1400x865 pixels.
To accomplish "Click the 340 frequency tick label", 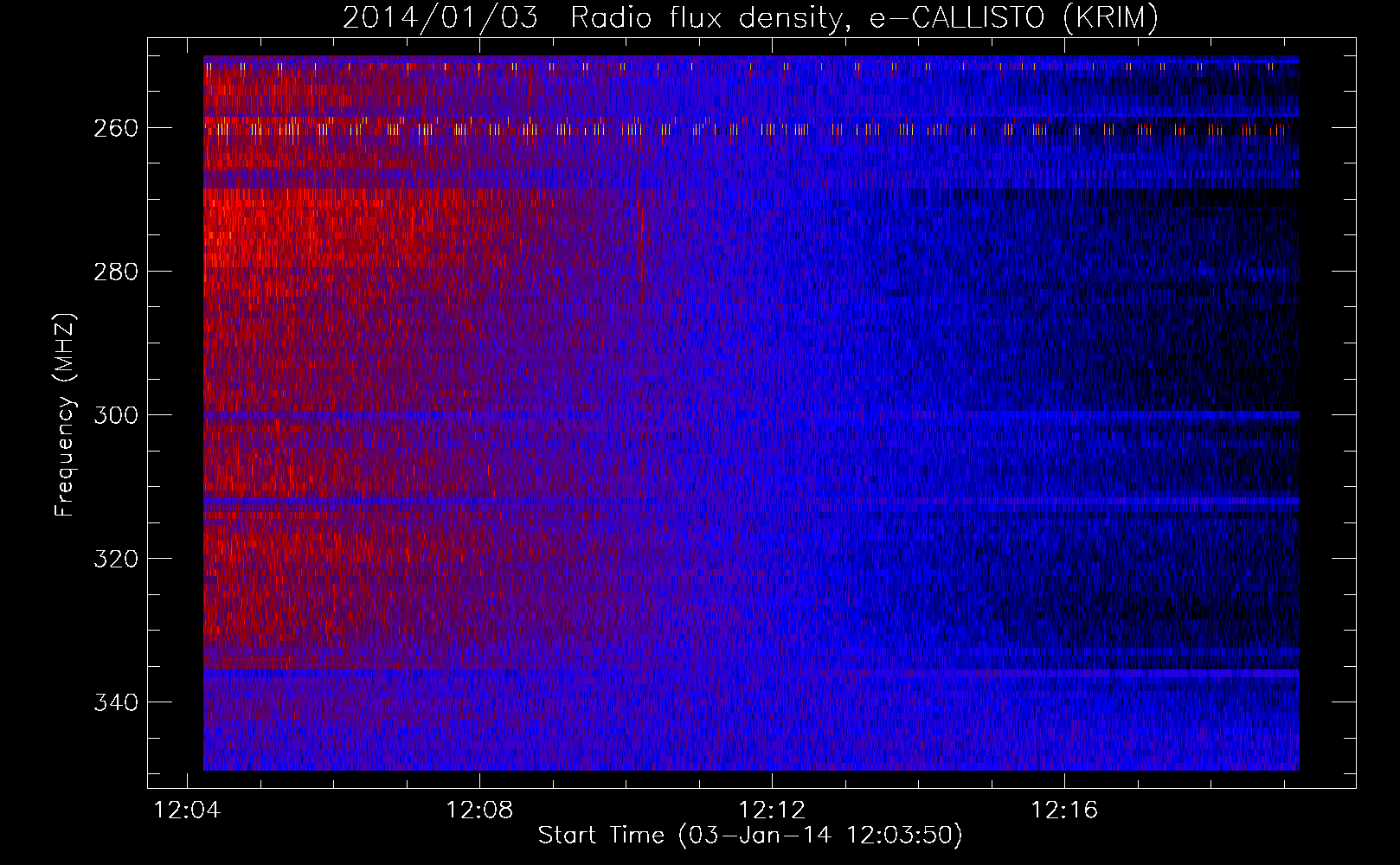I will (116, 702).
